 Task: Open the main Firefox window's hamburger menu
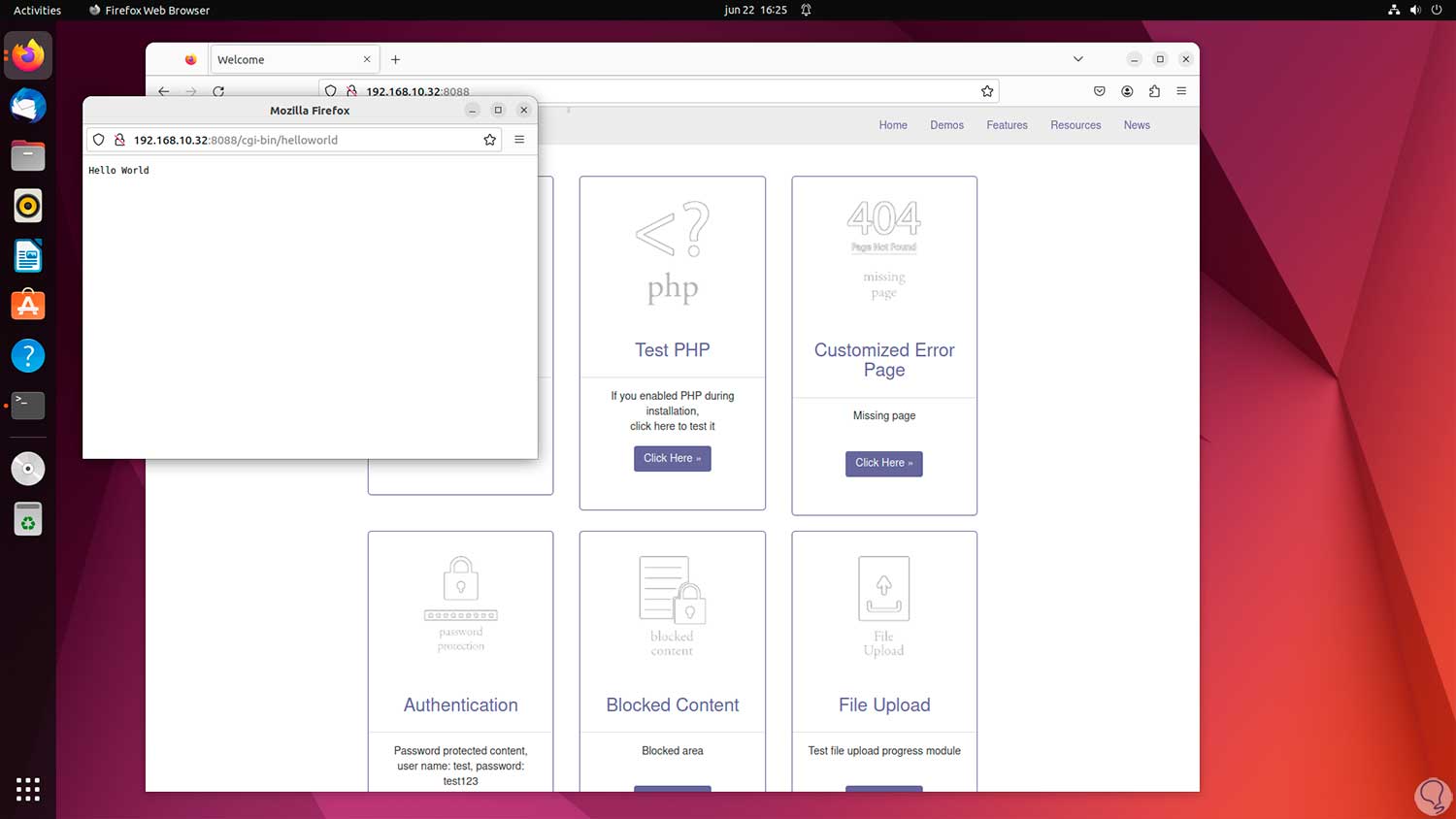pyautogui.click(x=1181, y=91)
